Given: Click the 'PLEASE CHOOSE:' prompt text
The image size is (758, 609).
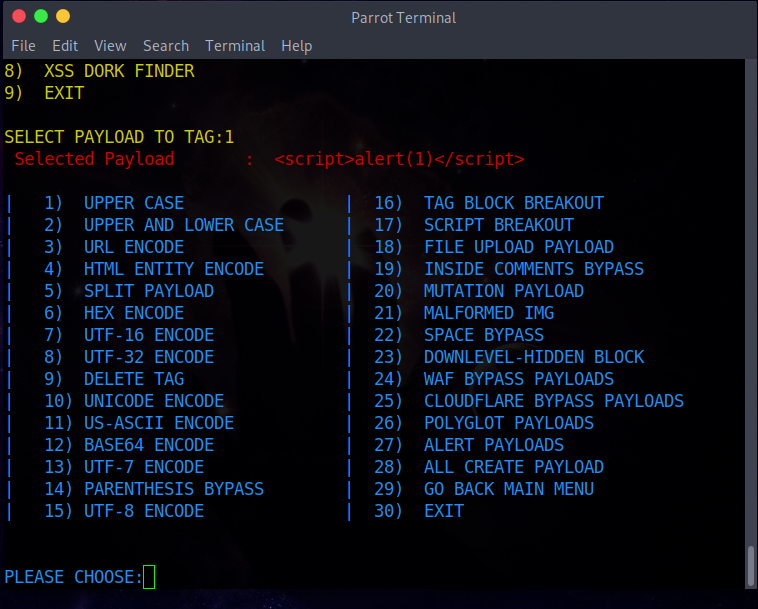Looking at the screenshot, I should [73, 577].
